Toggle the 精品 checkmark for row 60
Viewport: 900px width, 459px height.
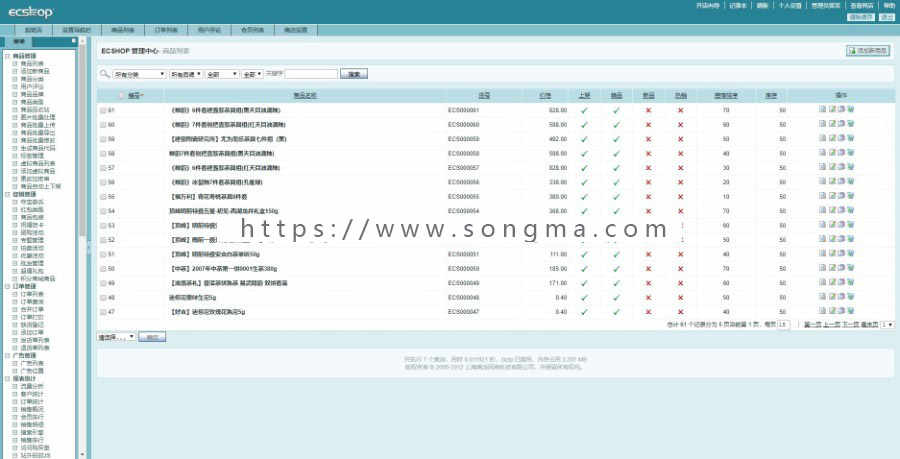[x=616, y=125]
